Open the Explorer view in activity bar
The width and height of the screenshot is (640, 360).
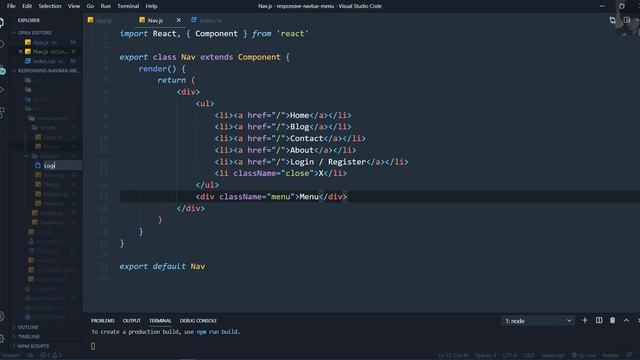[x=2, y=22]
